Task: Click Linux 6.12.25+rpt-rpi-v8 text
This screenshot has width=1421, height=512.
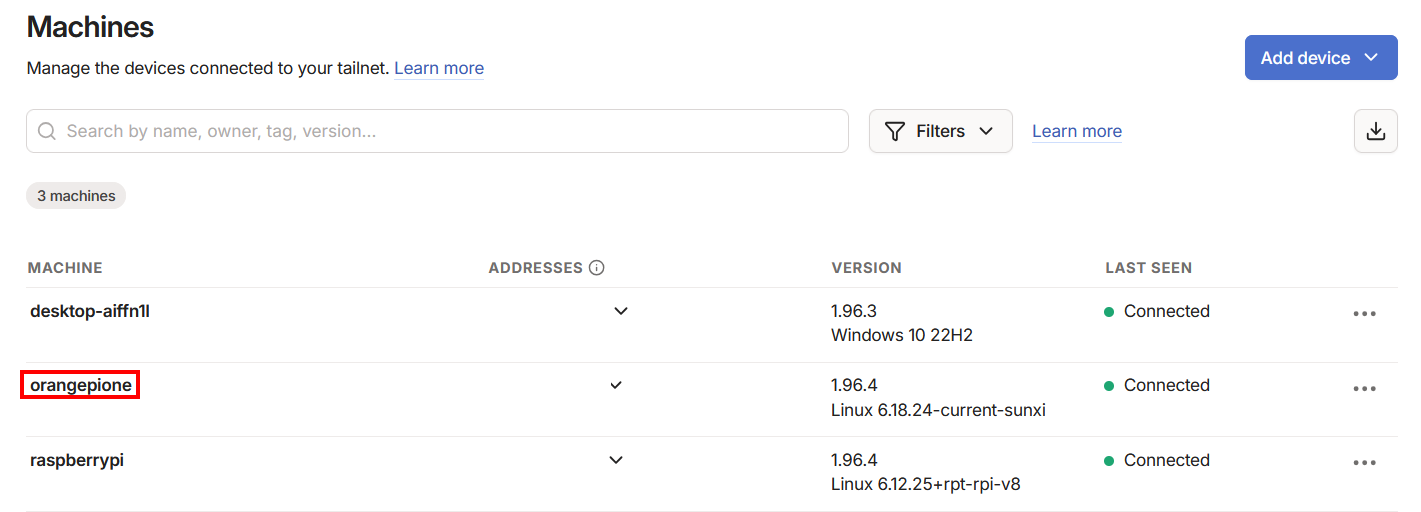Action: pyautogui.click(x=925, y=485)
